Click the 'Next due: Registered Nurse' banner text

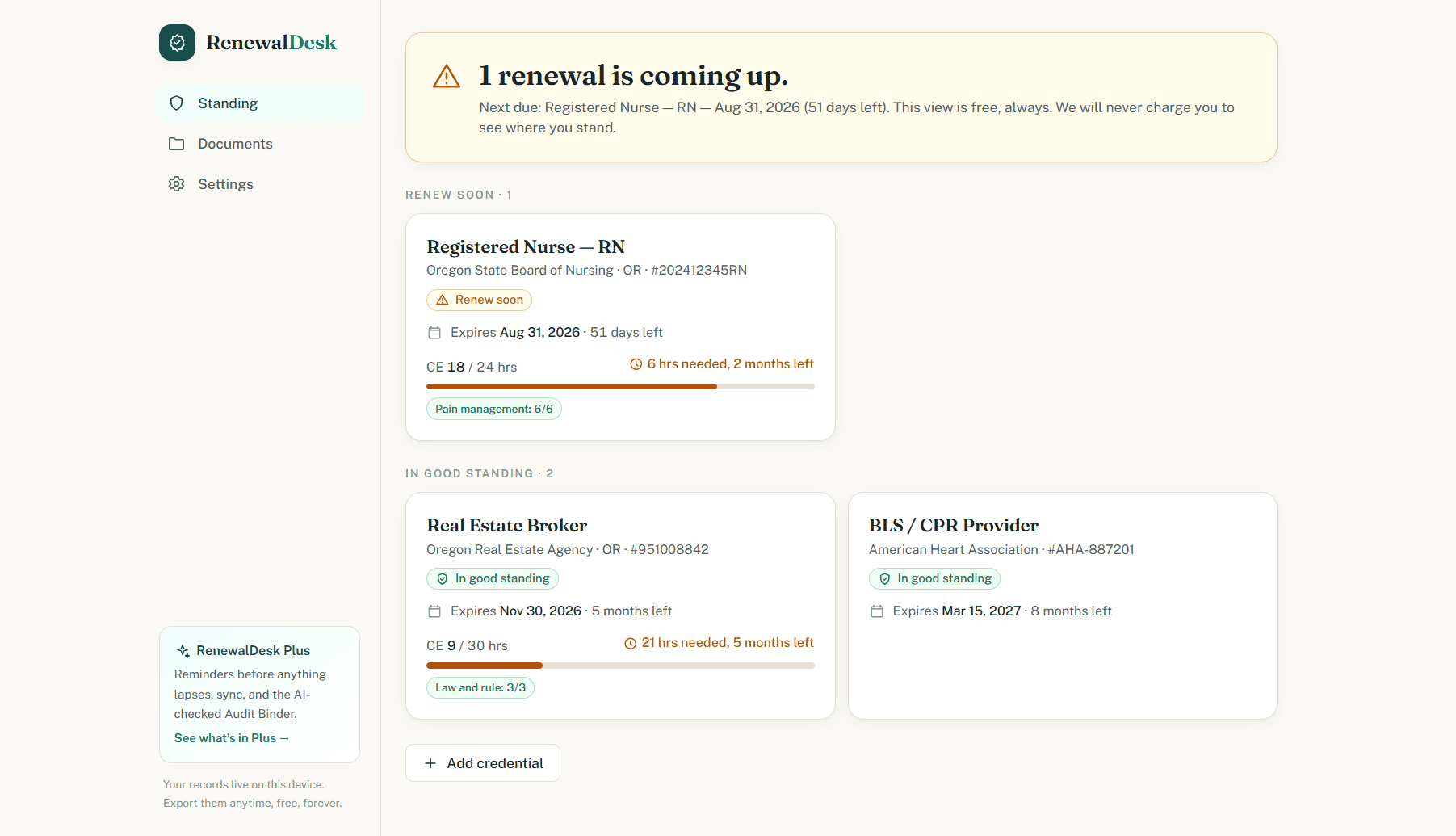(857, 118)
